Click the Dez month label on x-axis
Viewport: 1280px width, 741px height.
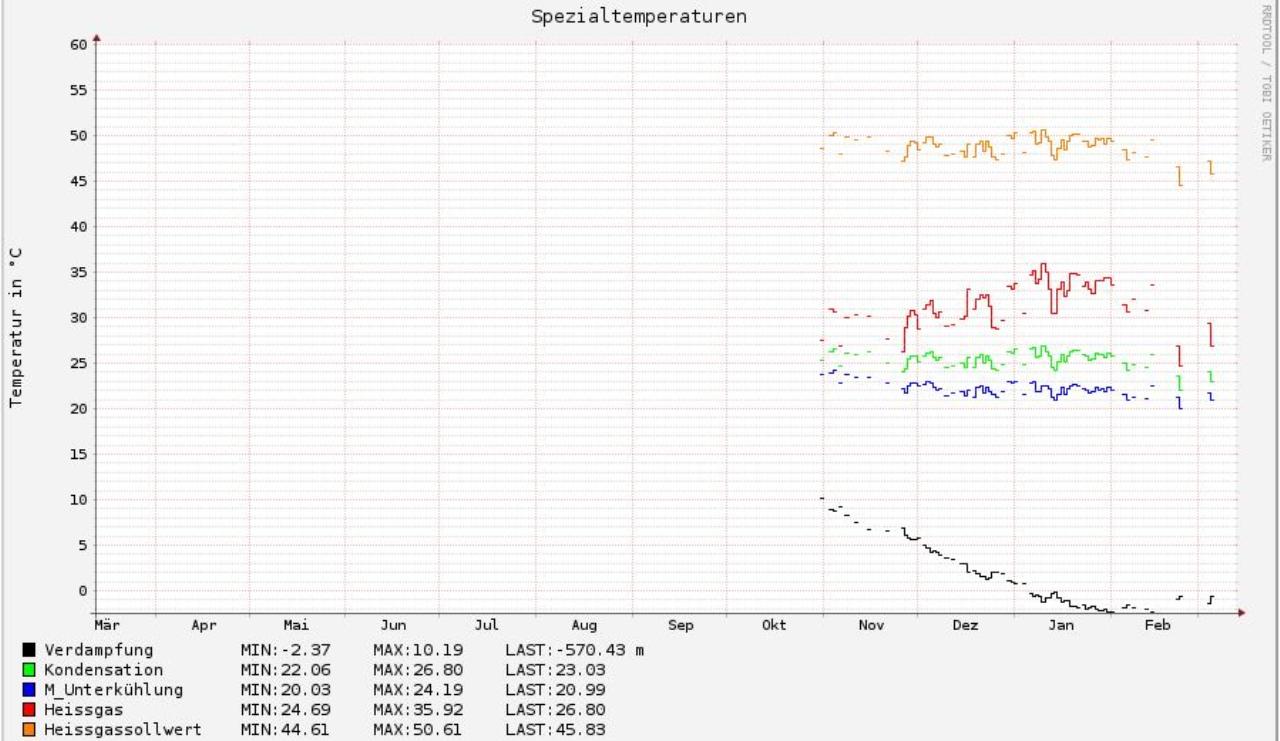click(x=965, y=625)
